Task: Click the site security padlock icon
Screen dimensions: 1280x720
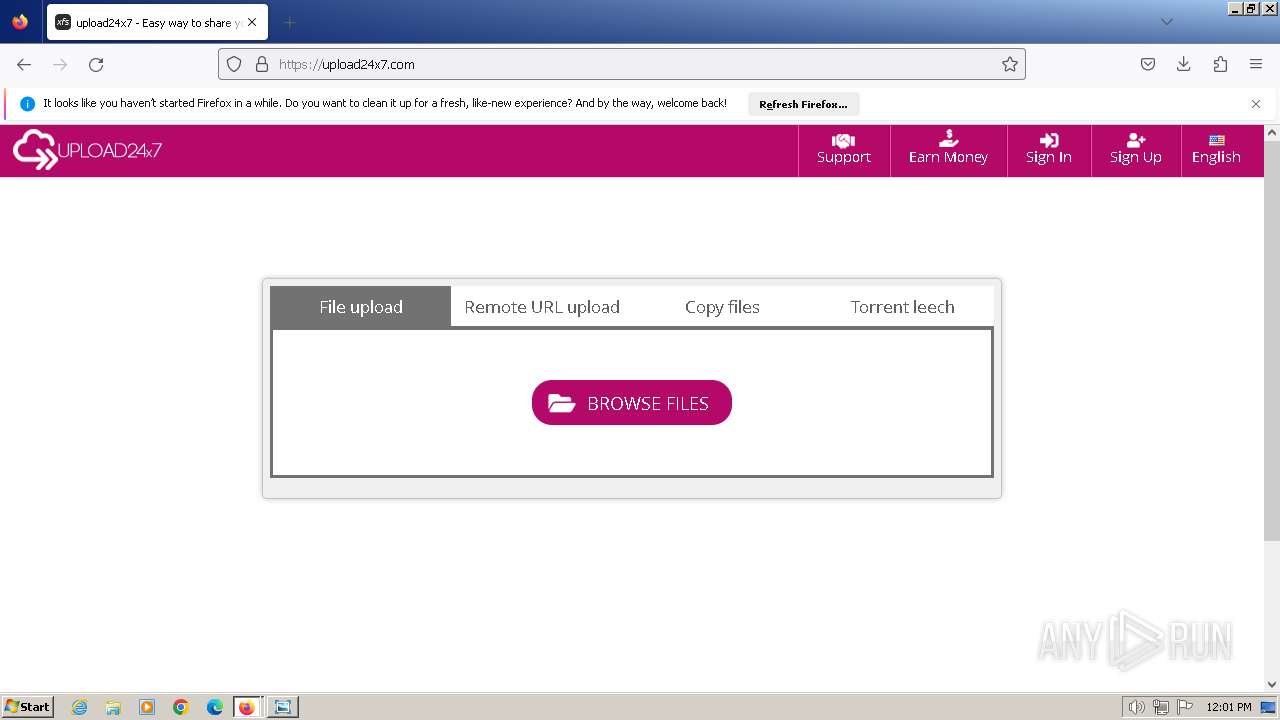Action: (x=262, y=64)
